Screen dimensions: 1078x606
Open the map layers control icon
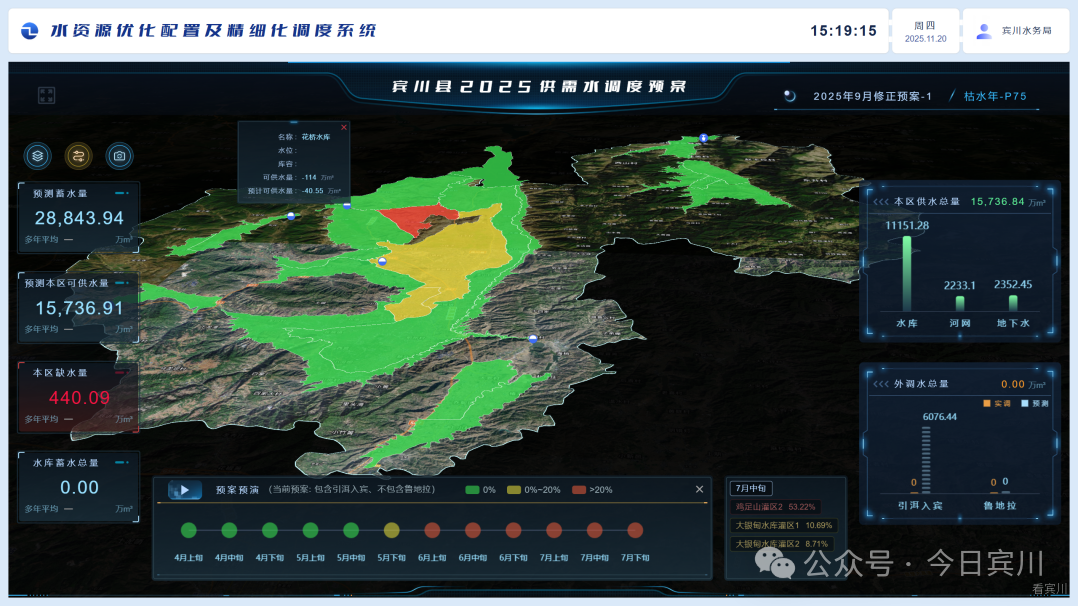[38, 155]
